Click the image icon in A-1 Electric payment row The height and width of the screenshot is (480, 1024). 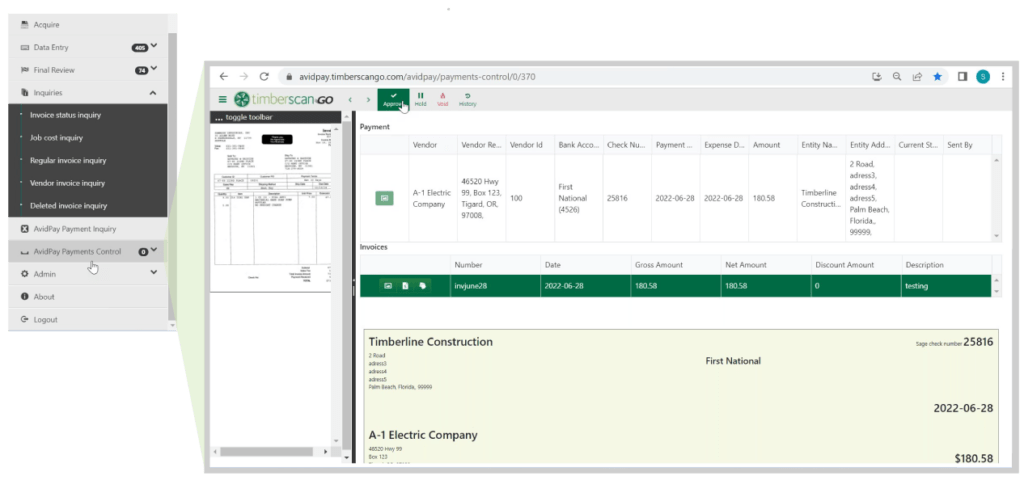pos(384,198)
